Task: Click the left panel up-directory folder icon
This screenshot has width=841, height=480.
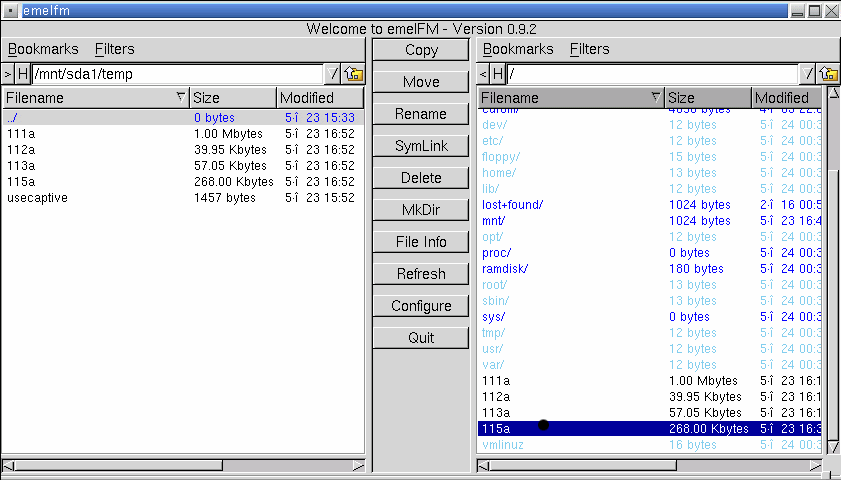Action: [354, 74]
